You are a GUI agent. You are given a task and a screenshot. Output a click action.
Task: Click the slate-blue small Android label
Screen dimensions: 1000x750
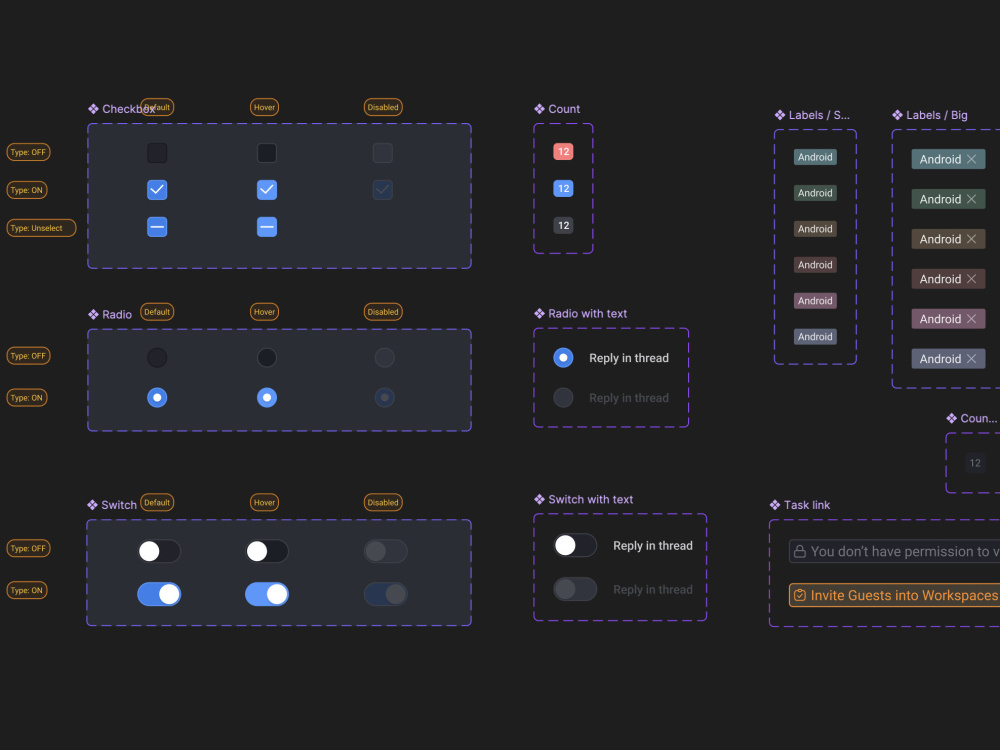coord(815,337)
